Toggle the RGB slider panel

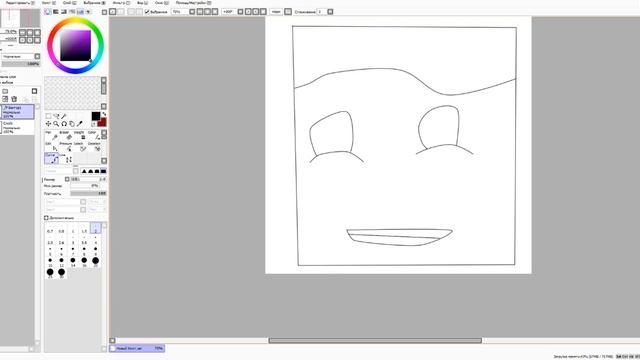pos(56,12)
